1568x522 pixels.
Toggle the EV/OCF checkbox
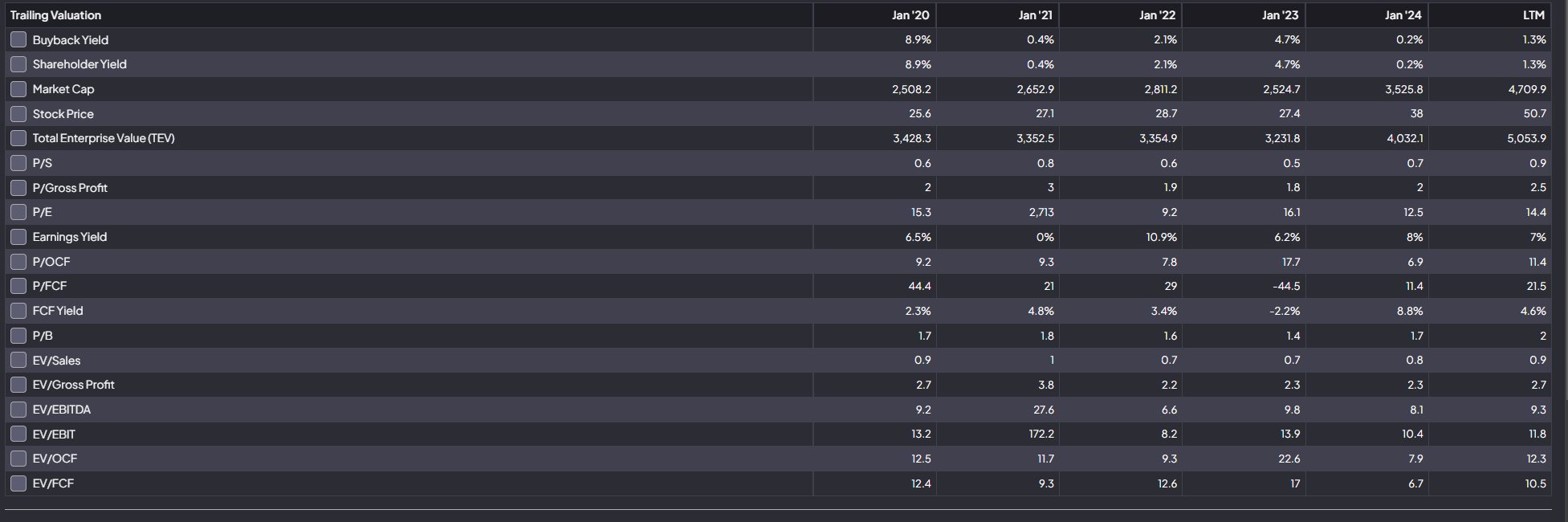pyautogui.click(x=18, y=459)
